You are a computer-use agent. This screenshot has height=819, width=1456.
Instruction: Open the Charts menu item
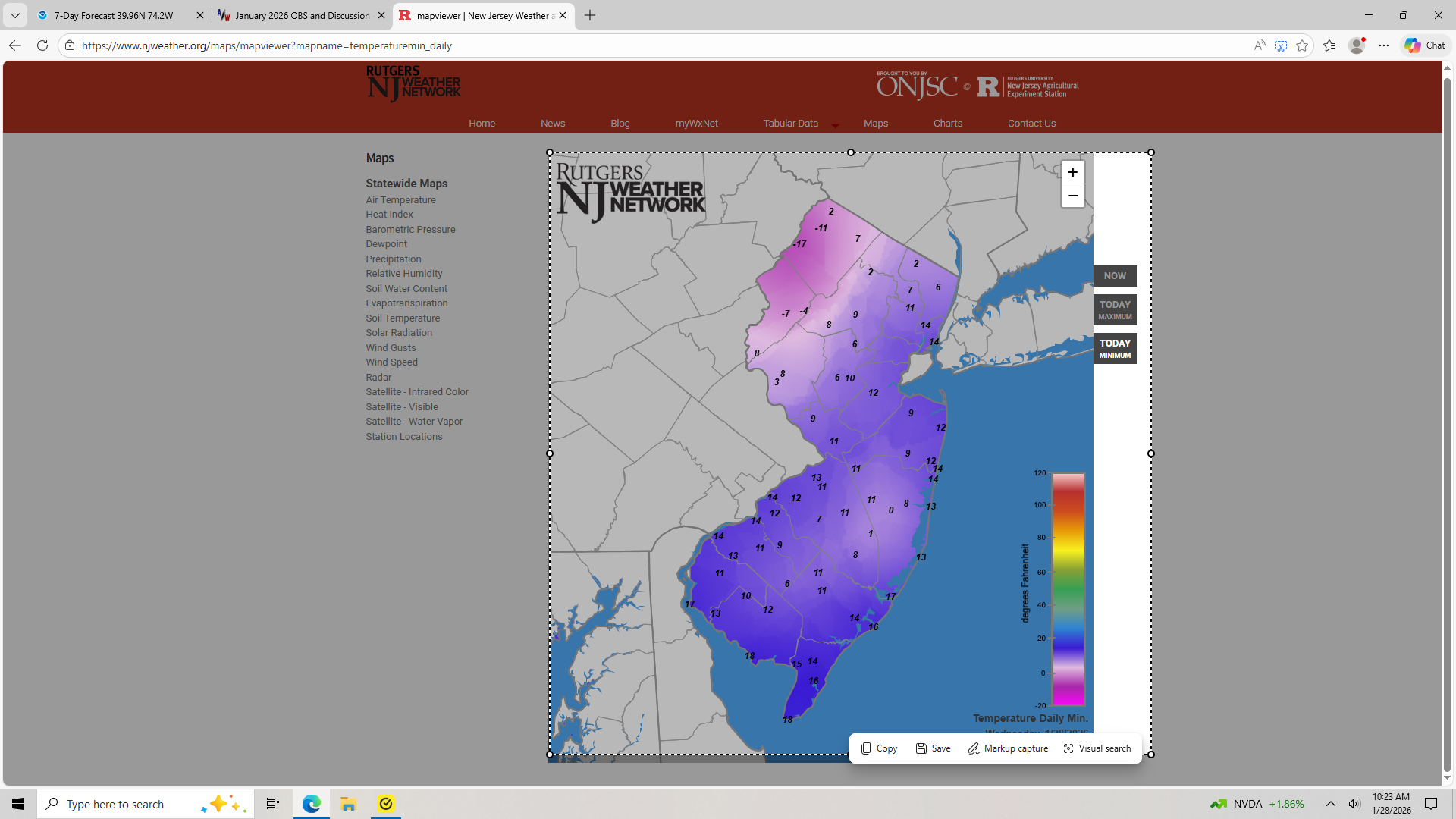pos(947,124)
